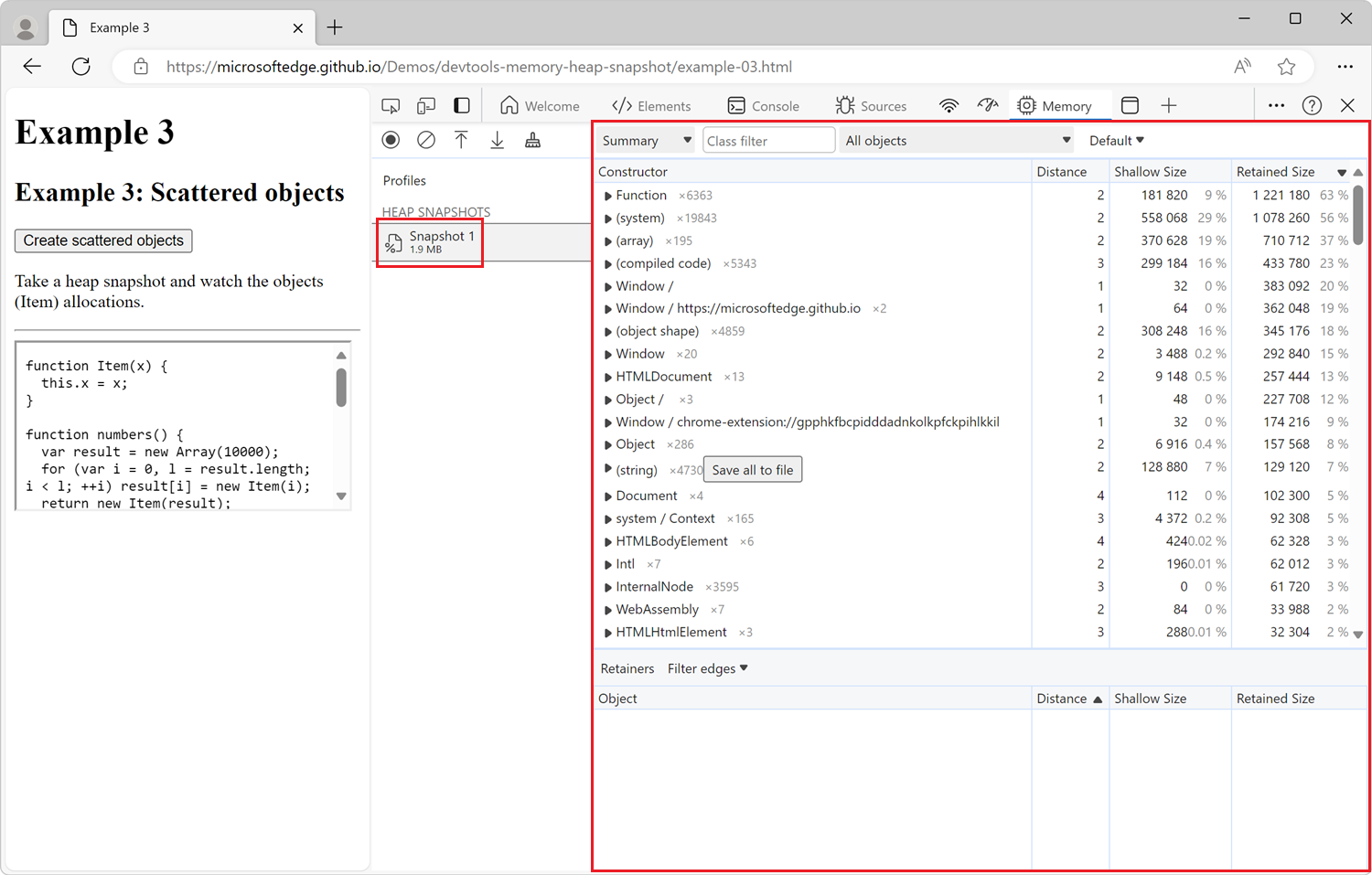Click the Save all to file button
Viewport: 1372px width, 875px height.
(753, 470)
